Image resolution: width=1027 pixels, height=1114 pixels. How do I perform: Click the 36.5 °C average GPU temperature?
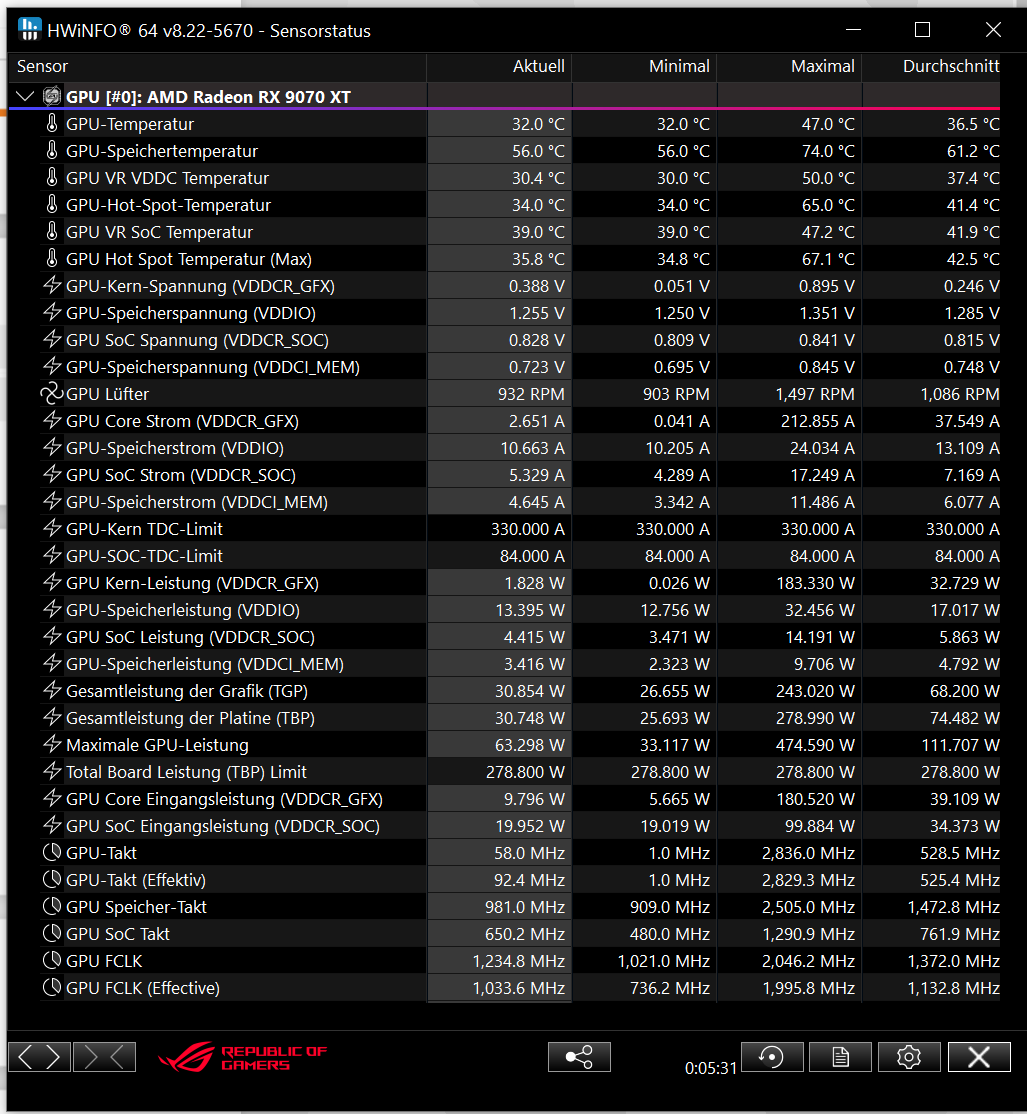click(x=972, y=124)
